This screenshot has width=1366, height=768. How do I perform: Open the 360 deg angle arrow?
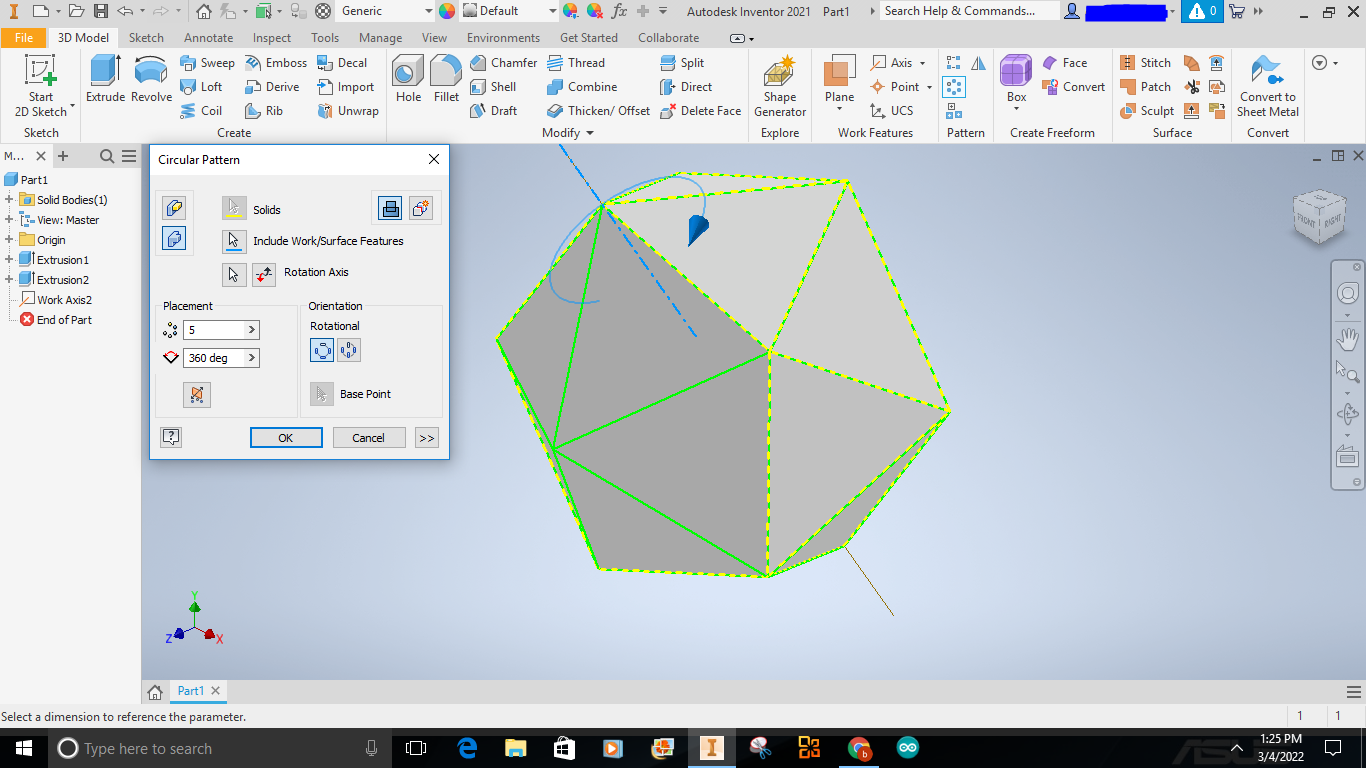pos(252,358)
